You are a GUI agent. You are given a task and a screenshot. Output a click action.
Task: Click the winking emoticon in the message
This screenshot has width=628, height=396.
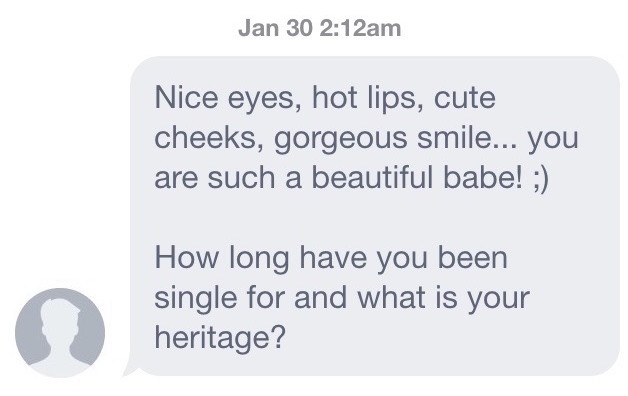pyautogui.click(x=541, y=179)
